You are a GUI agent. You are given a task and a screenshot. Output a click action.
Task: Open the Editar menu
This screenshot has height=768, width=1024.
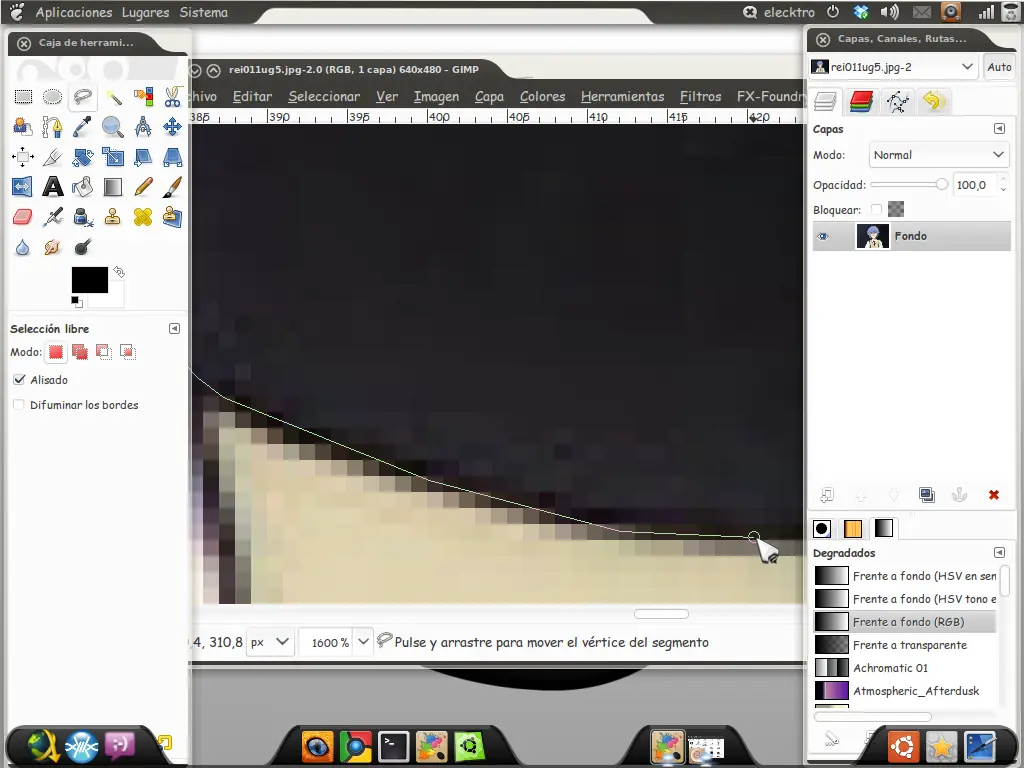[252, 97]
